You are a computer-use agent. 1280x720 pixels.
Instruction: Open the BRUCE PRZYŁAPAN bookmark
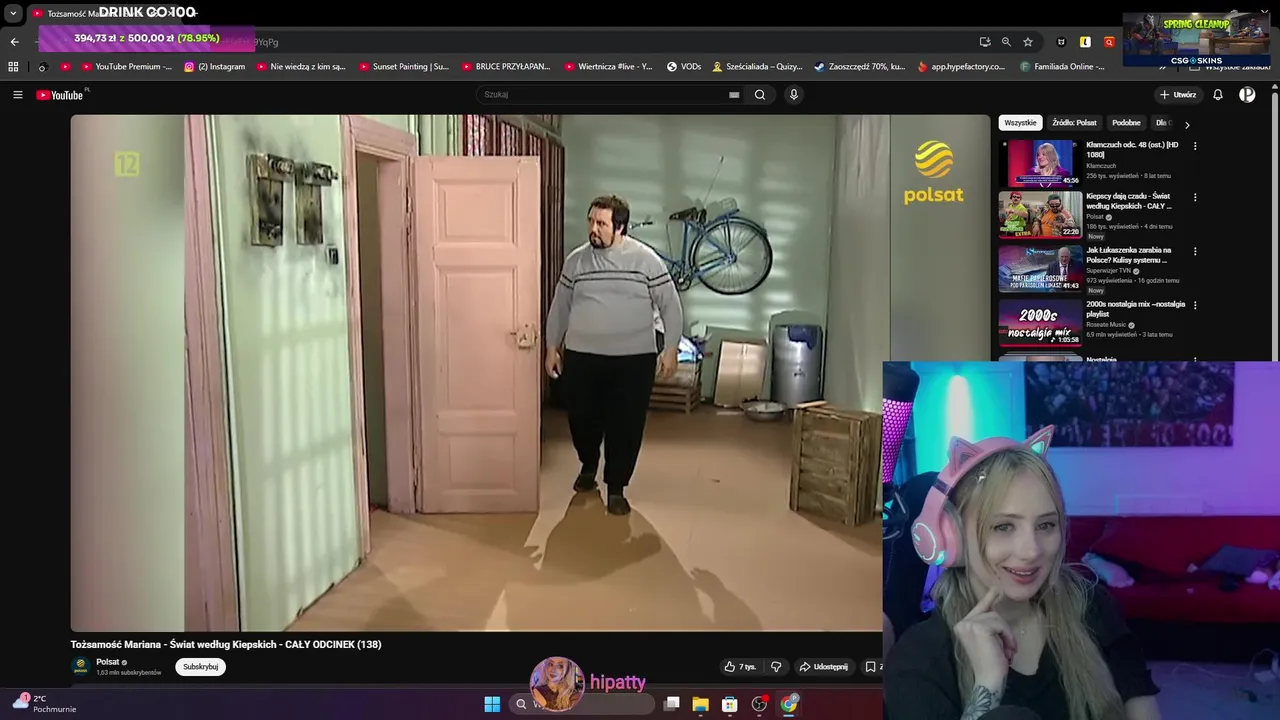[x=506, y=67]
